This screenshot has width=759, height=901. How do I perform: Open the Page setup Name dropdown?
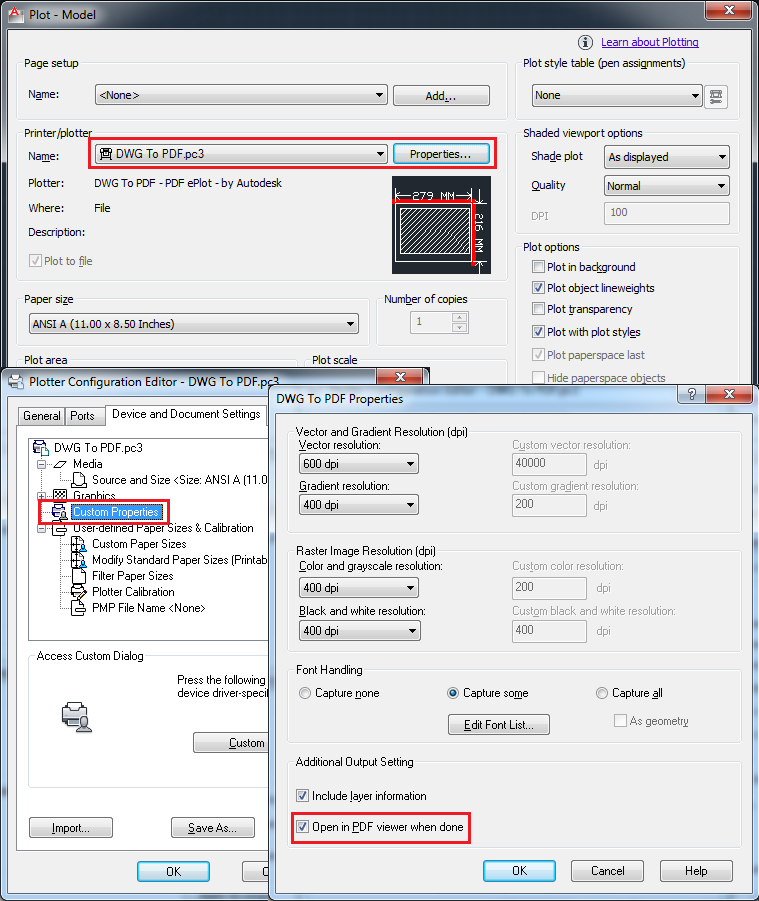[241, 95]
